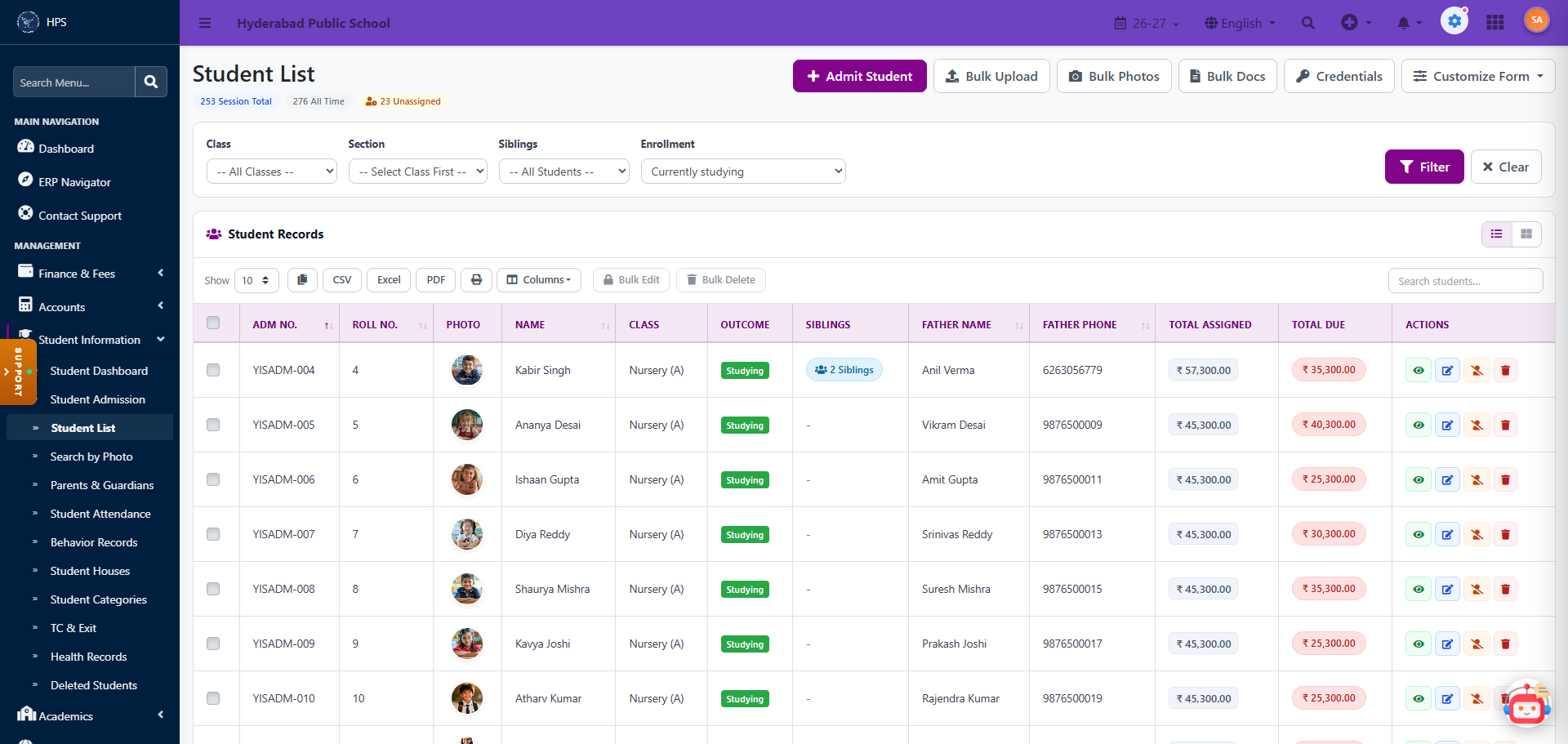Toggle the select-all header checkbox
Viewport: 1568px width, 744px height.
coord(213,323)
